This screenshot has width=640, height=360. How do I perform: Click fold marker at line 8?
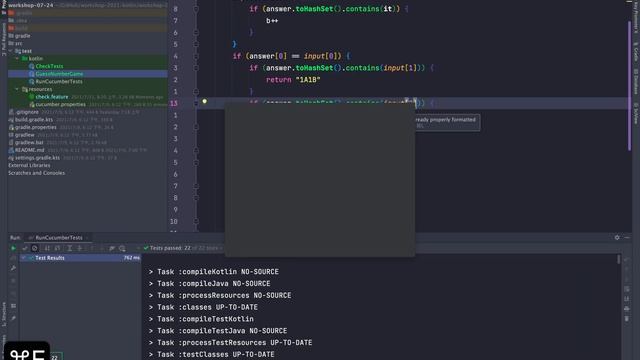196,9
